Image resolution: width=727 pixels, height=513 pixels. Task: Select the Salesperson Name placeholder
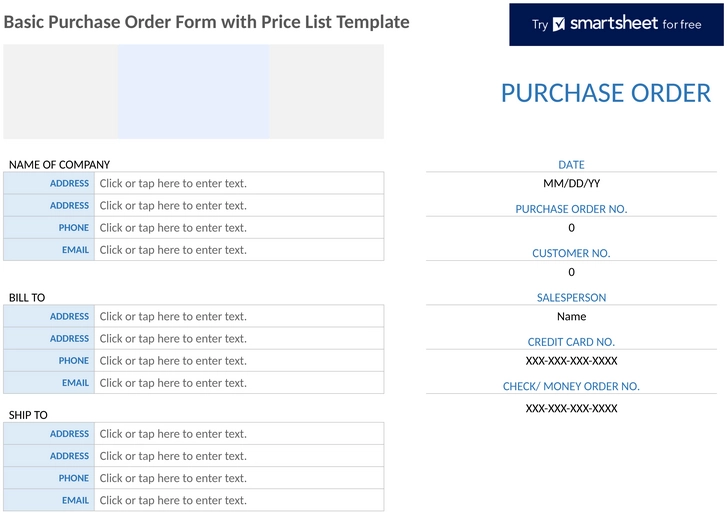[x=571, y=317]
